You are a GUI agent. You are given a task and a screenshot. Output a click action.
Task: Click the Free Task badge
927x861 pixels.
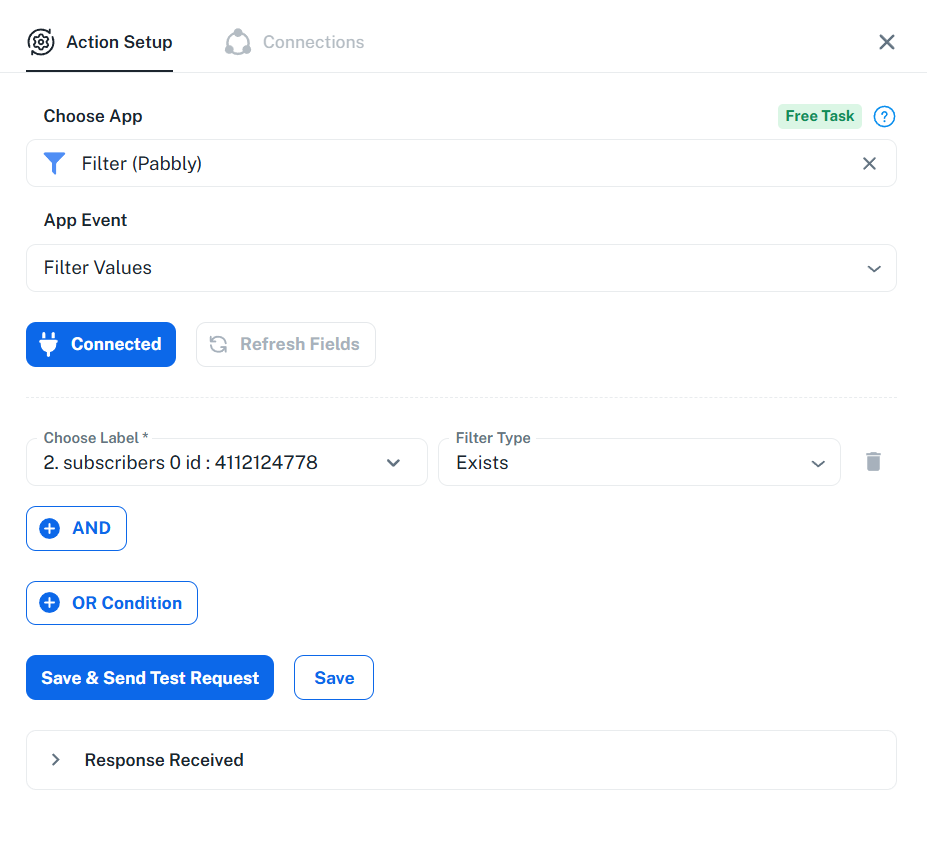point(819,116)
